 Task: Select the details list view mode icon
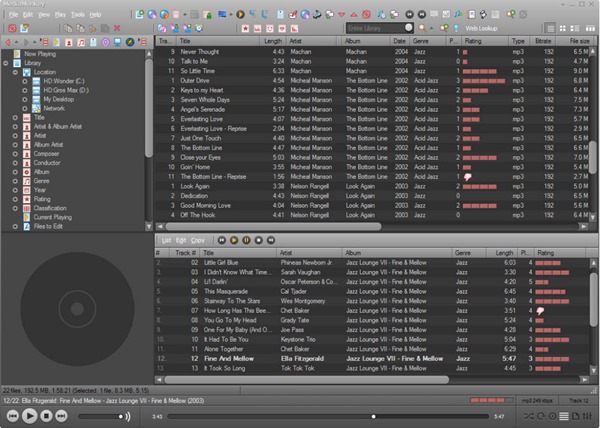550,28
